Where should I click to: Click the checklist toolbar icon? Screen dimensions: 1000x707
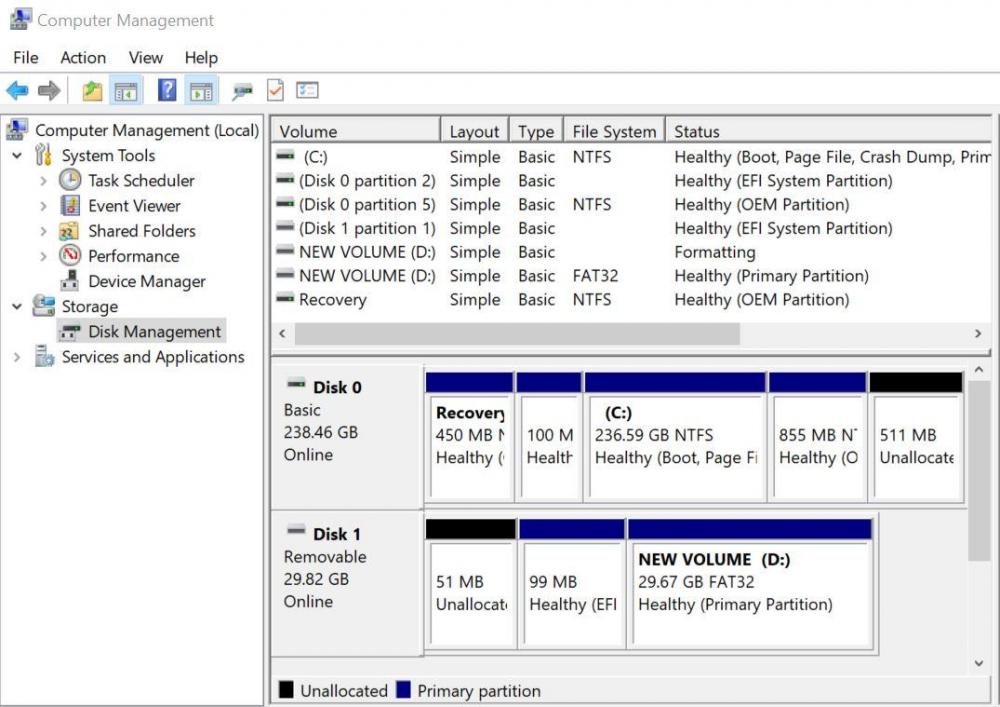[x=307, y=91]
